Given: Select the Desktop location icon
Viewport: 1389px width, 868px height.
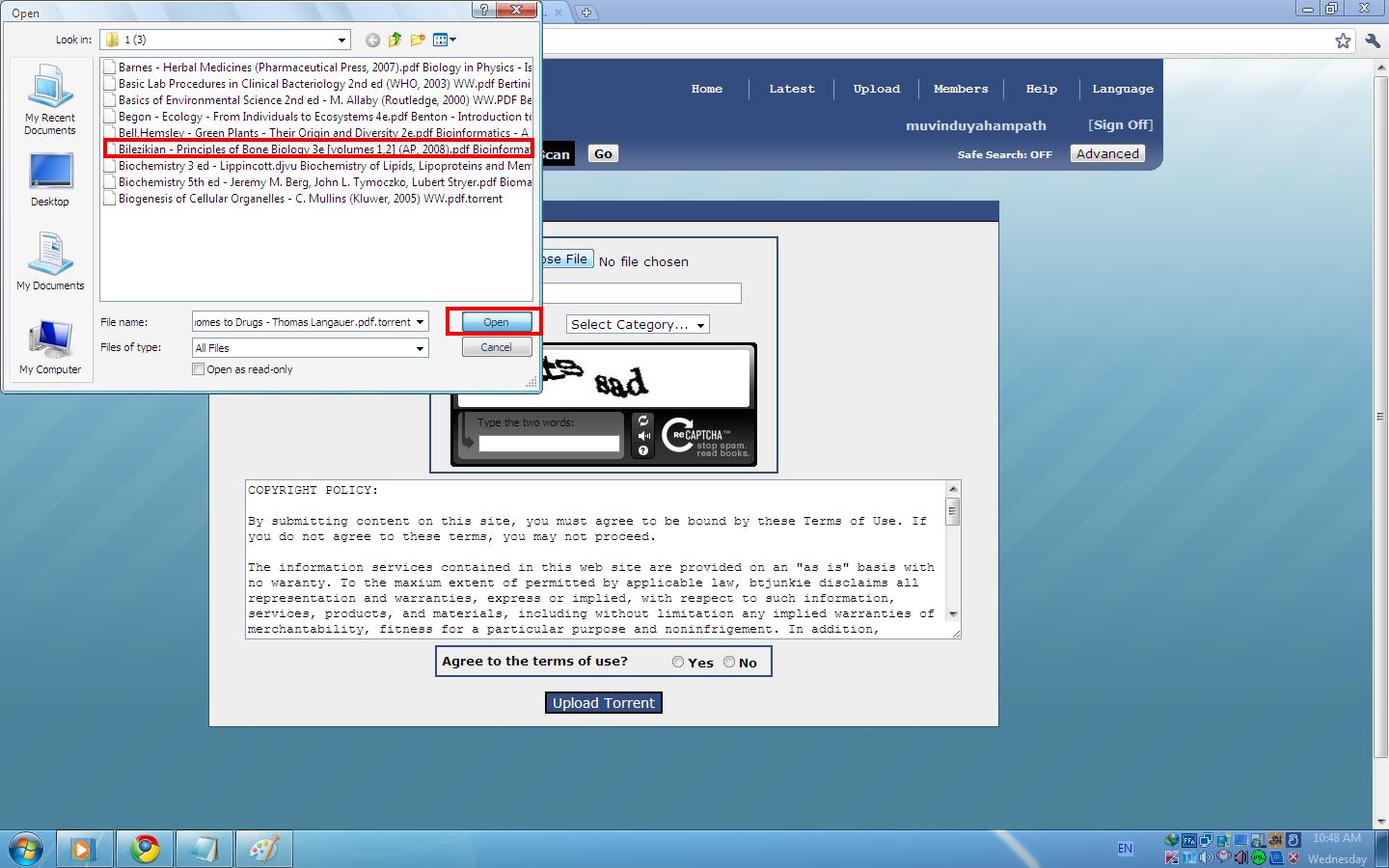Looking at the screenshot, I should click(50, 180).
